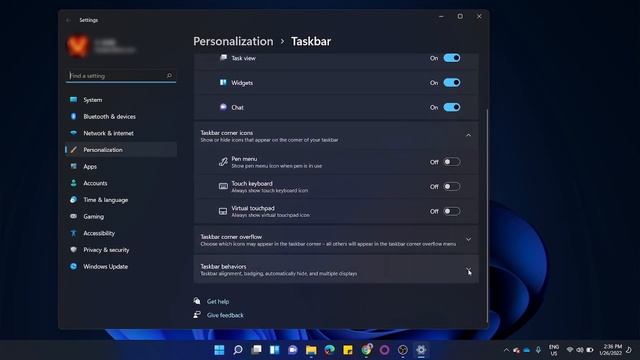Enable the Virtual touchpad toggle
Image resolution: width=640 pixels, height=360 pixels.
pos(451,211)
